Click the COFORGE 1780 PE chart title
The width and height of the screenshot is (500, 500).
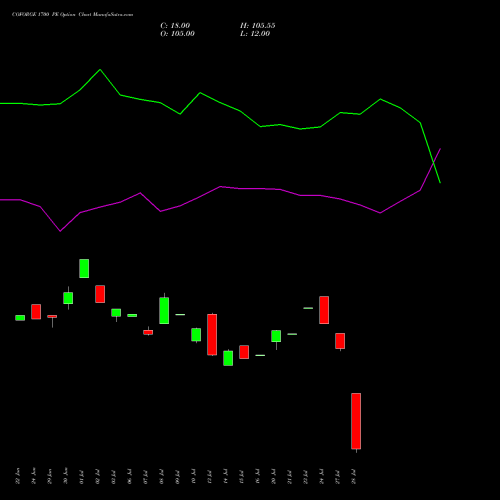72,14
